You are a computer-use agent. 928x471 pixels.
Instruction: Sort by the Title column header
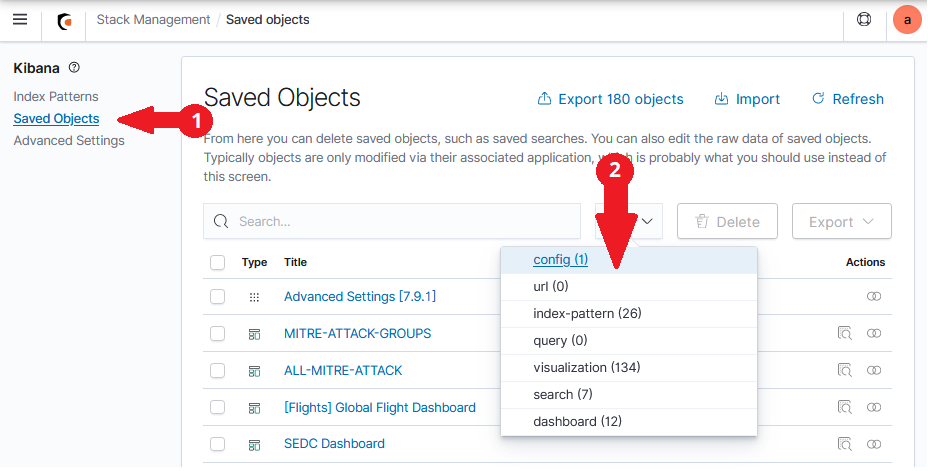(x=295, y=262)
